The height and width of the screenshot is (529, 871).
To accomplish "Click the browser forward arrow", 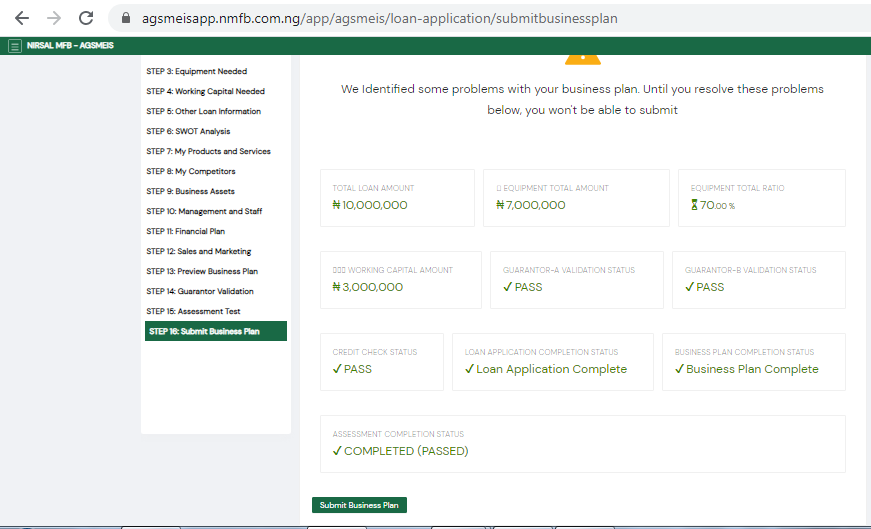I will tap(54, 18).
